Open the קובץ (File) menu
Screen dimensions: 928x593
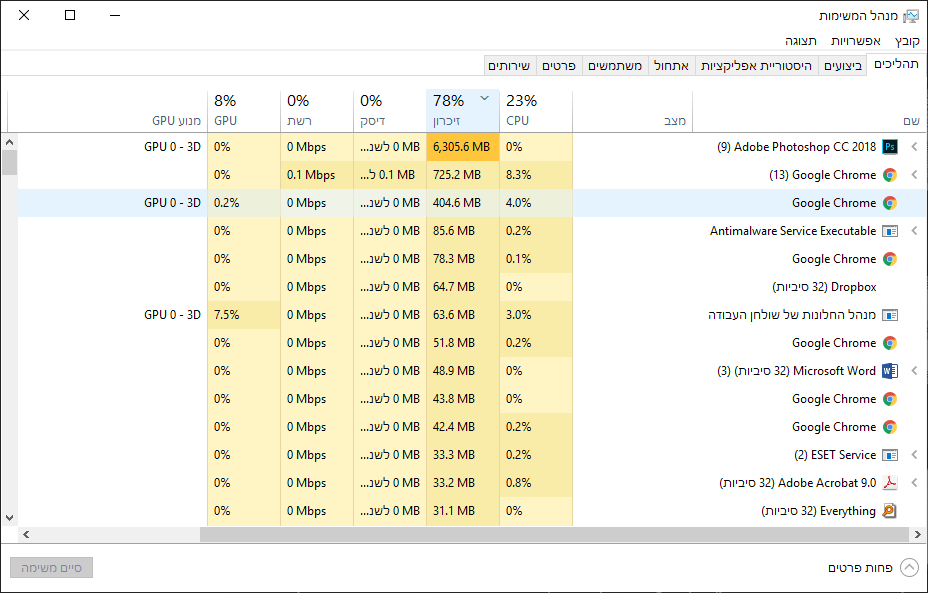[x=907, y=41]
